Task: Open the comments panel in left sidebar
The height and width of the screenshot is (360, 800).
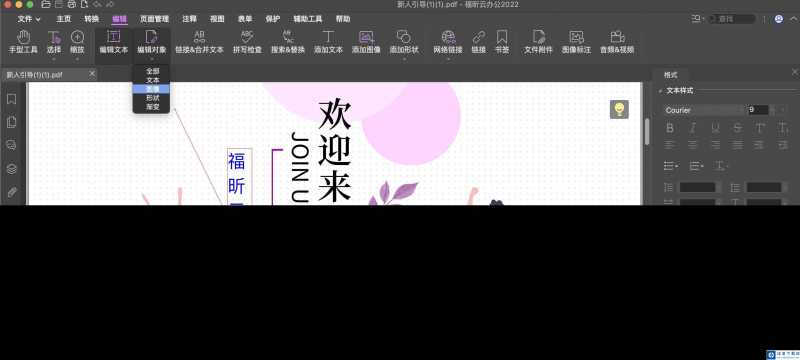Action: (11, 145)
